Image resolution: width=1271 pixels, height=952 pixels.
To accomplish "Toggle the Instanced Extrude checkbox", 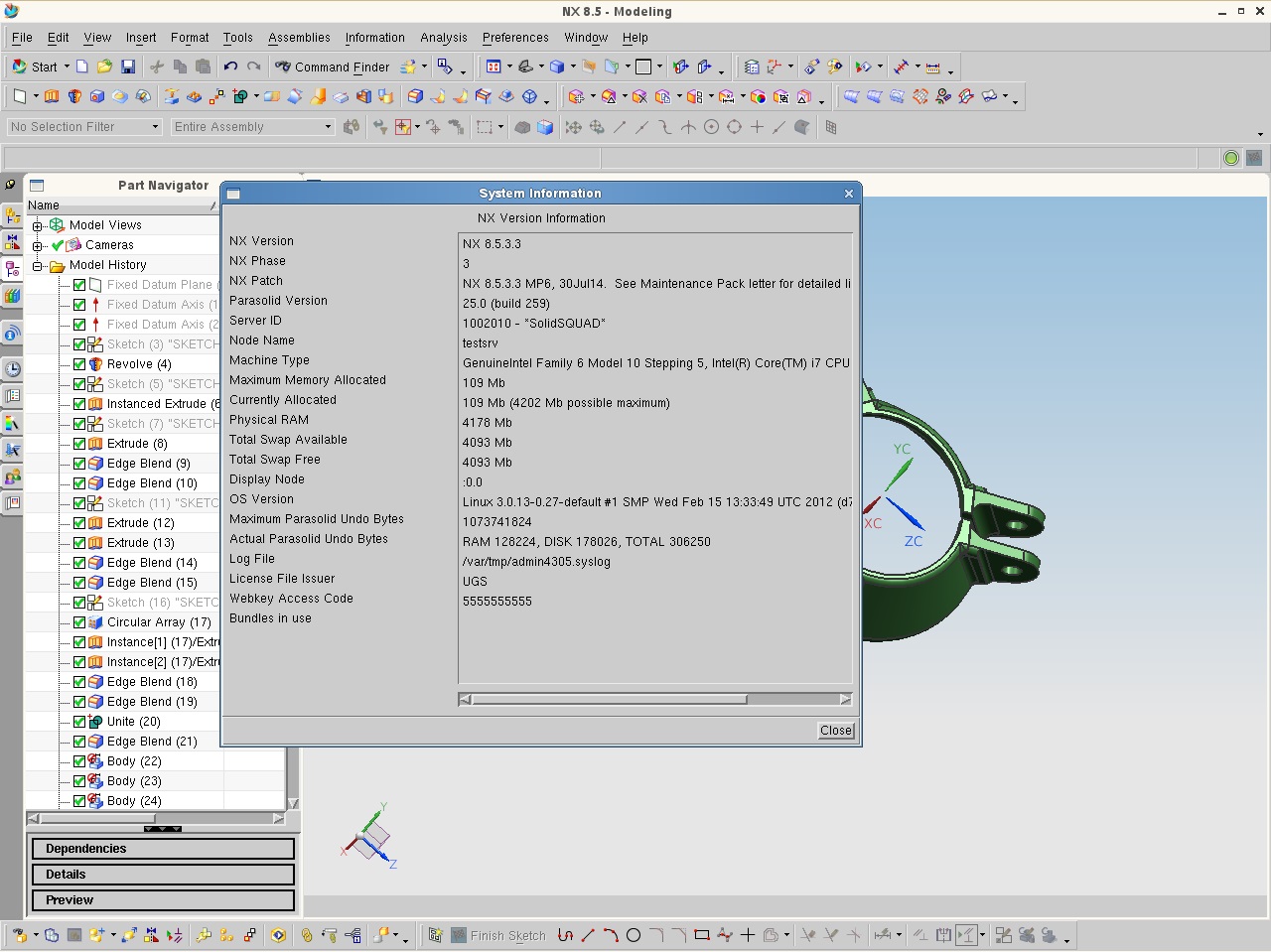I will tap(79, 404).
